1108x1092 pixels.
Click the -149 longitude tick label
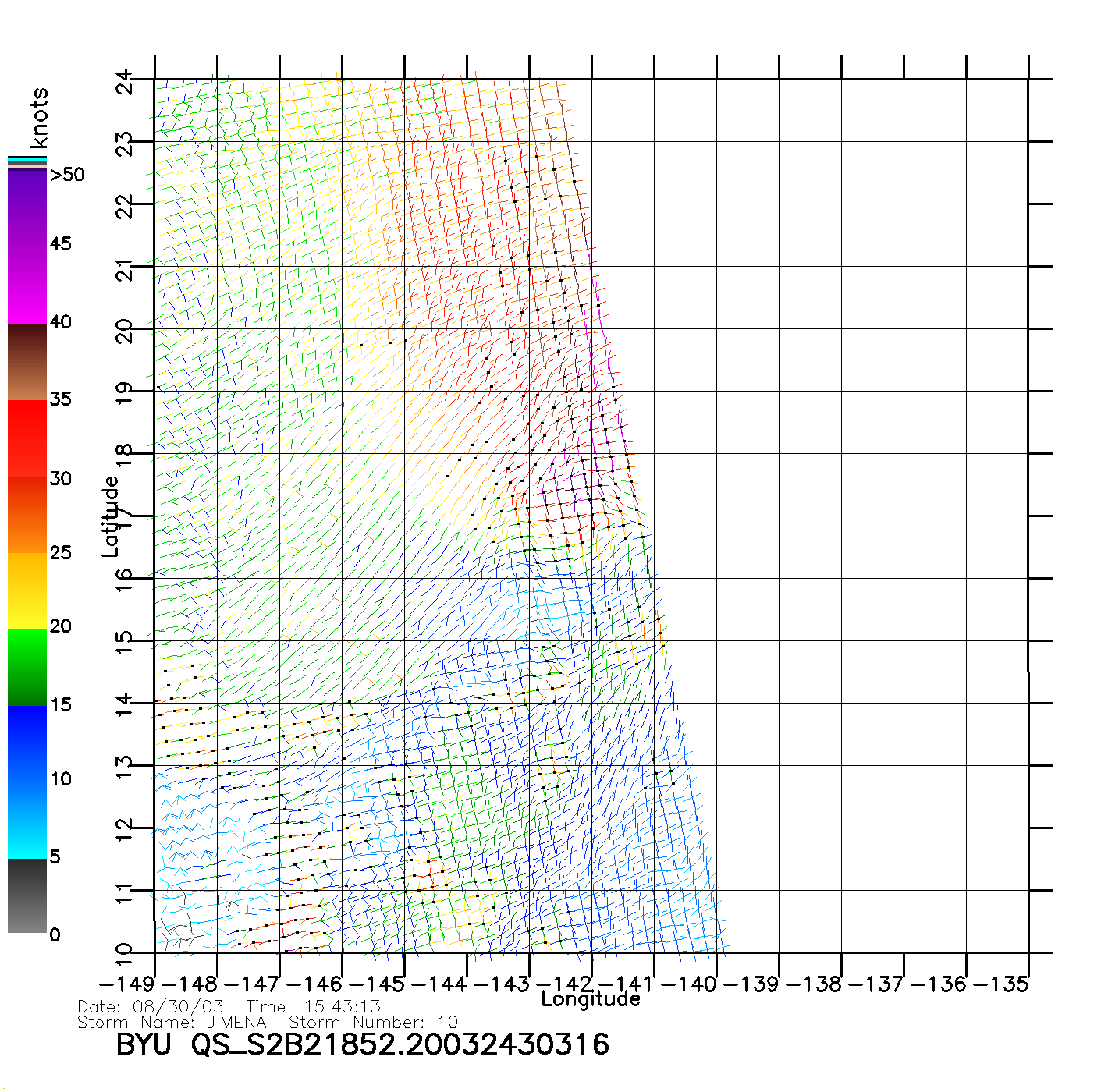[128, 984]
